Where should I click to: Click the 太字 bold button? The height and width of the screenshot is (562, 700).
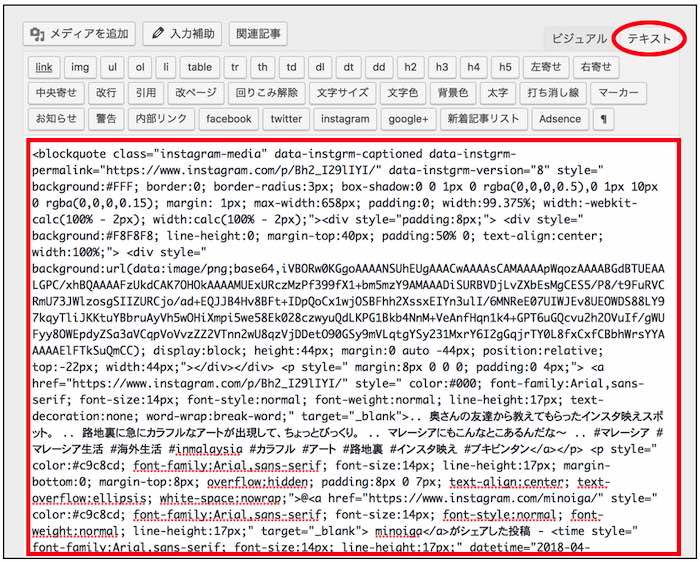[497, 93]
